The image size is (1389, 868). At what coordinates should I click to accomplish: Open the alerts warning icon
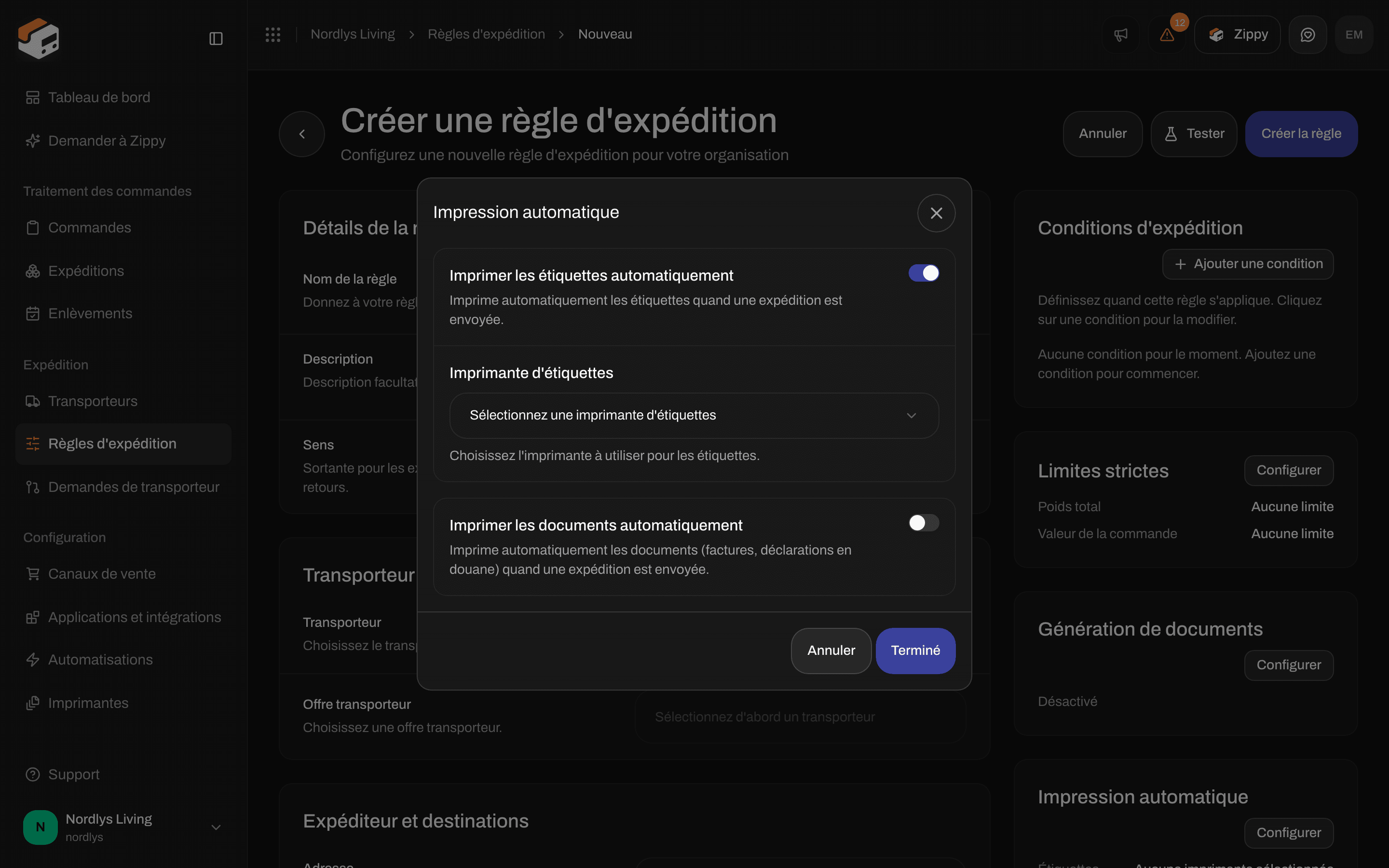pyautogui.click(x=1167, y=34)
